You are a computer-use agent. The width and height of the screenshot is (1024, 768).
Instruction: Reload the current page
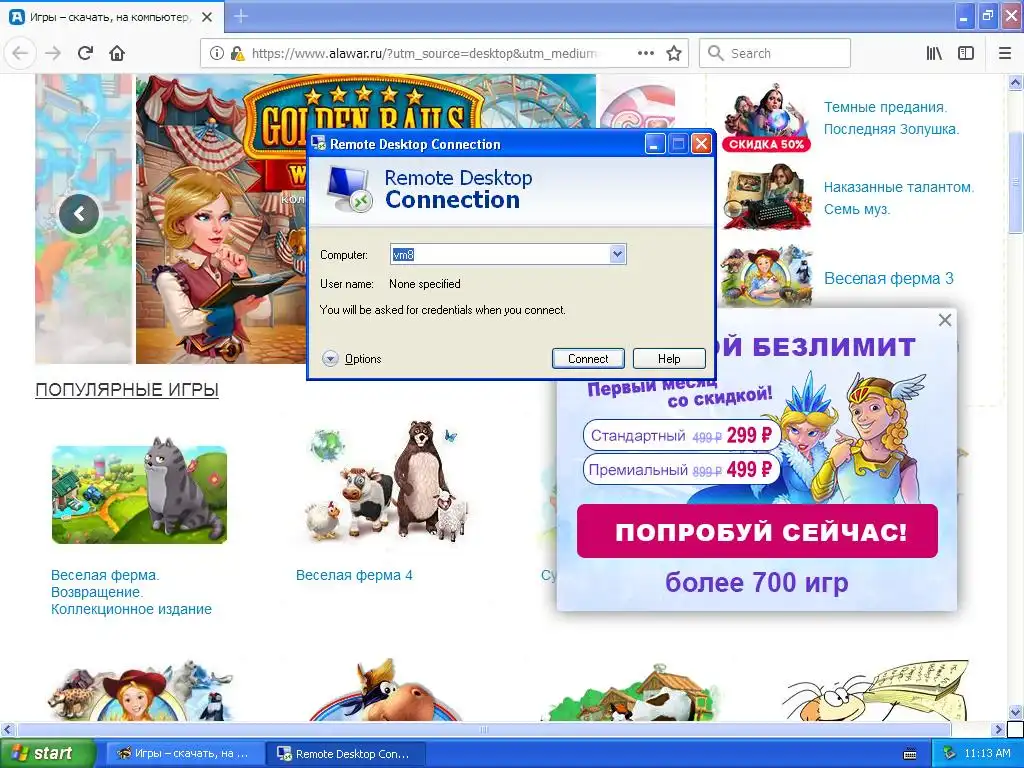tap(85, 53)
